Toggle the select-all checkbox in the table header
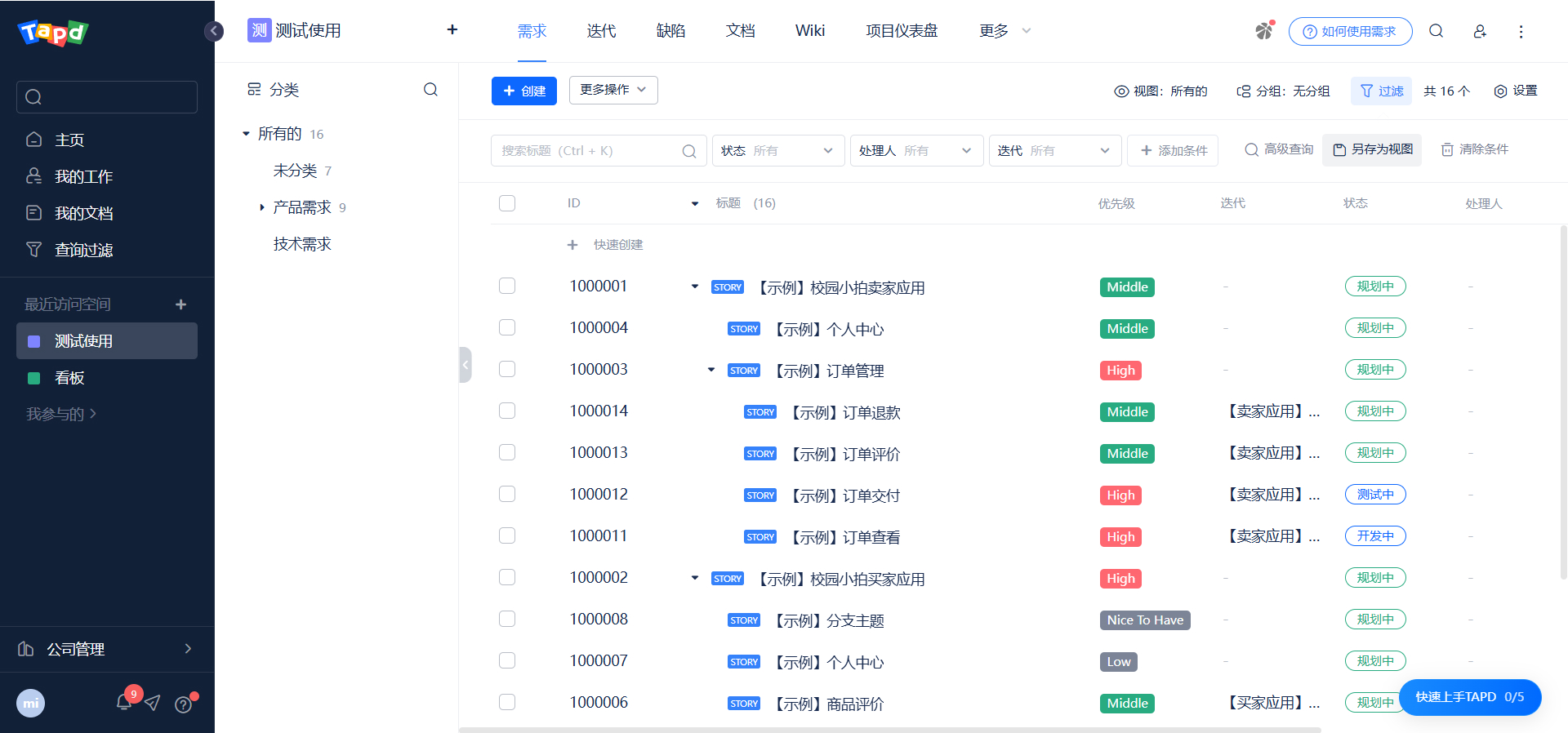Image resolution: width=1568 pixels, height=733 pixels. [x=507, y=203]
